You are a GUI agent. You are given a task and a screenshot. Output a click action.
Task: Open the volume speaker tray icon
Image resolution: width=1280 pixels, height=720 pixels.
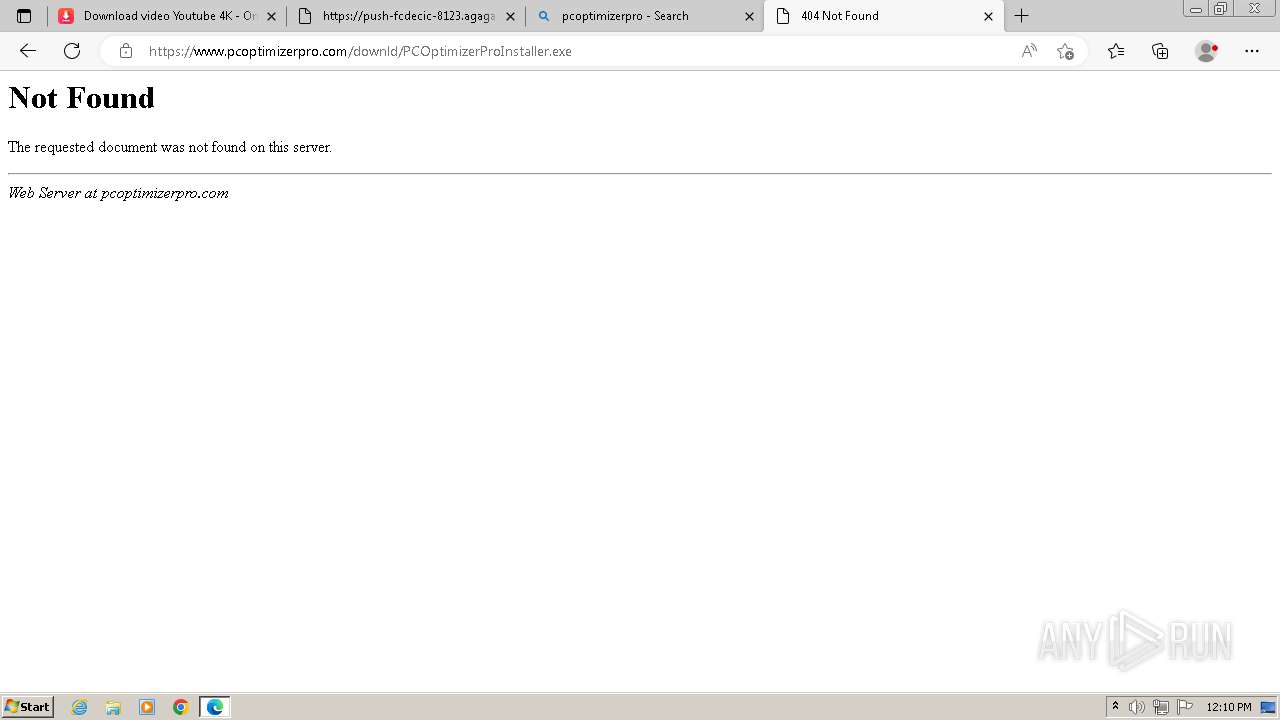coord(1137,707)
